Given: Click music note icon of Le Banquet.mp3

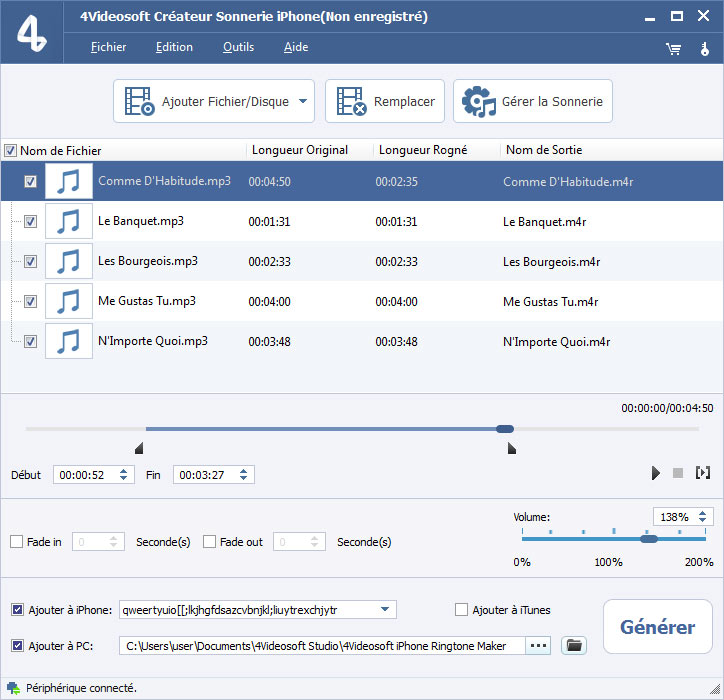Looking at the screenshot, I should [x=68, y=221].
